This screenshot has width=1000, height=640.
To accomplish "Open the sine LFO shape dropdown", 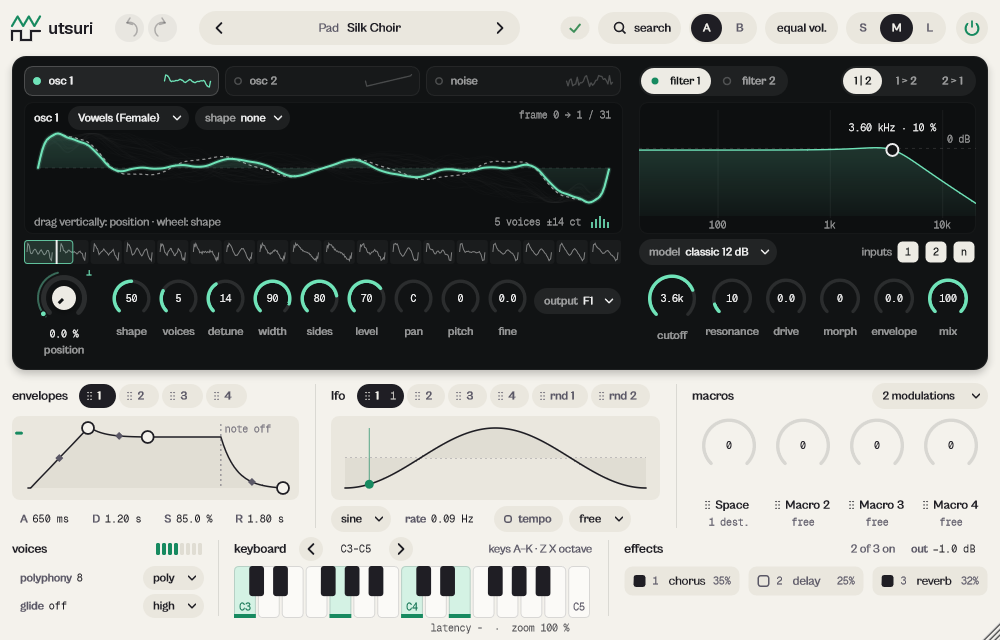I will (x=361, y=519).
